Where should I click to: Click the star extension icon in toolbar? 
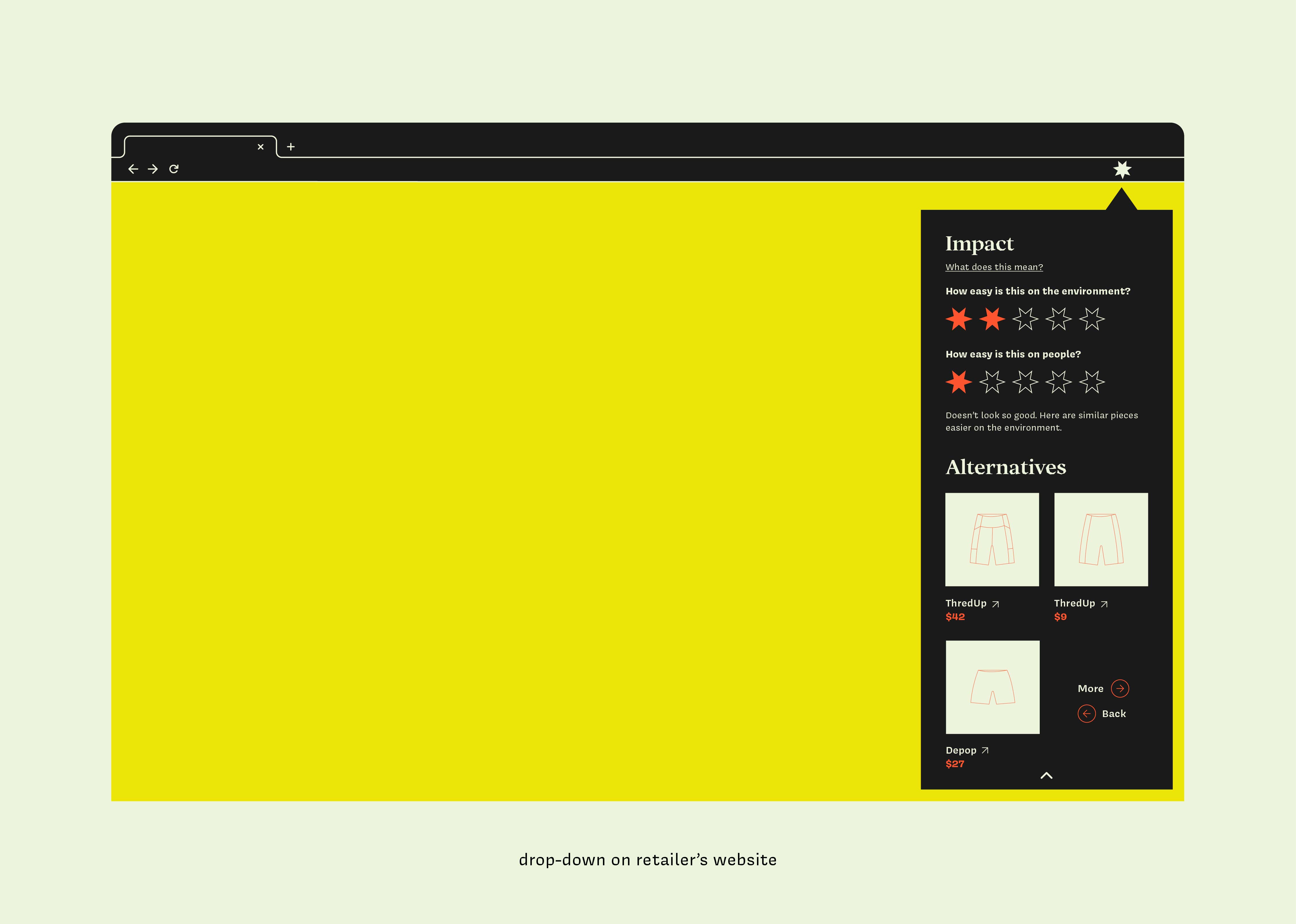coord(1122,170)
